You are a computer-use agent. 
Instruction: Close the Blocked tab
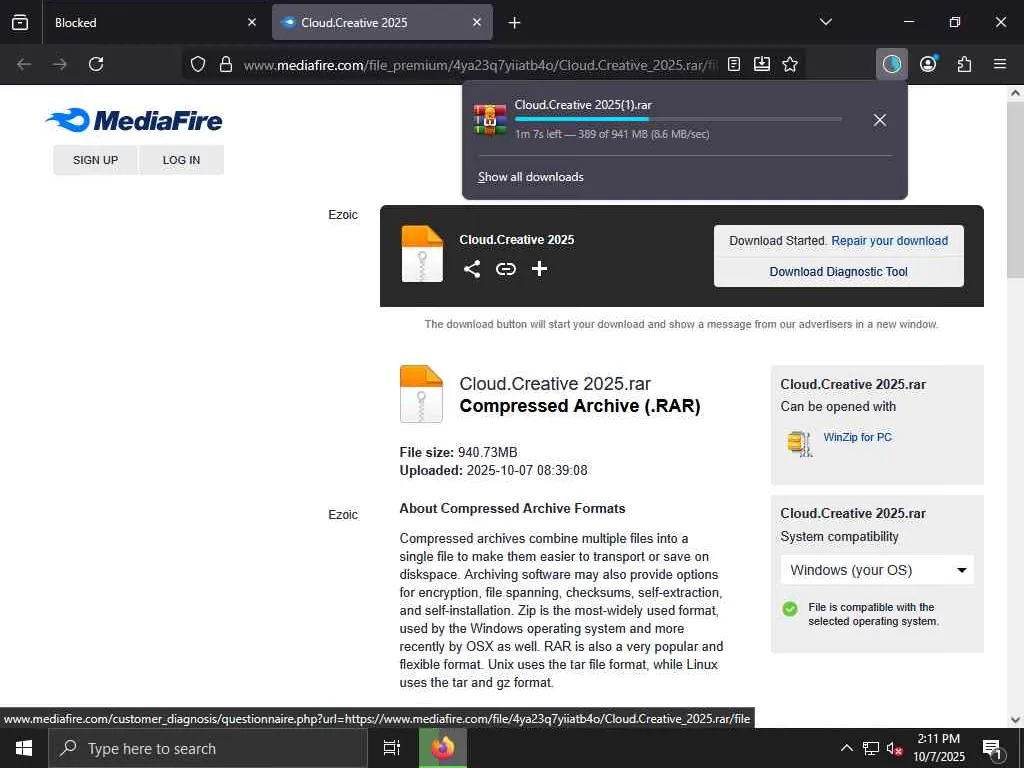pyautogui.click(x=252, y=22)
